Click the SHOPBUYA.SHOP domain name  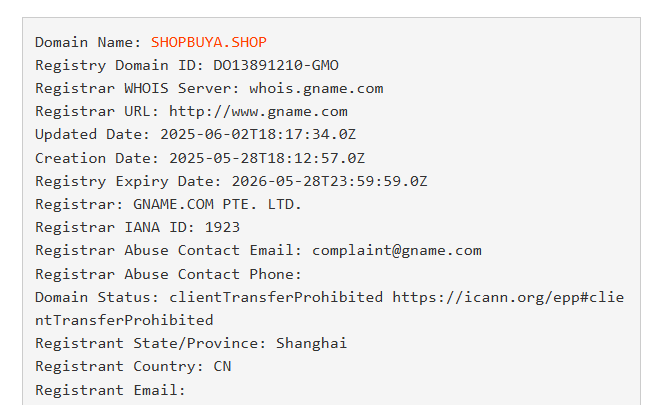tap(209, 42)
